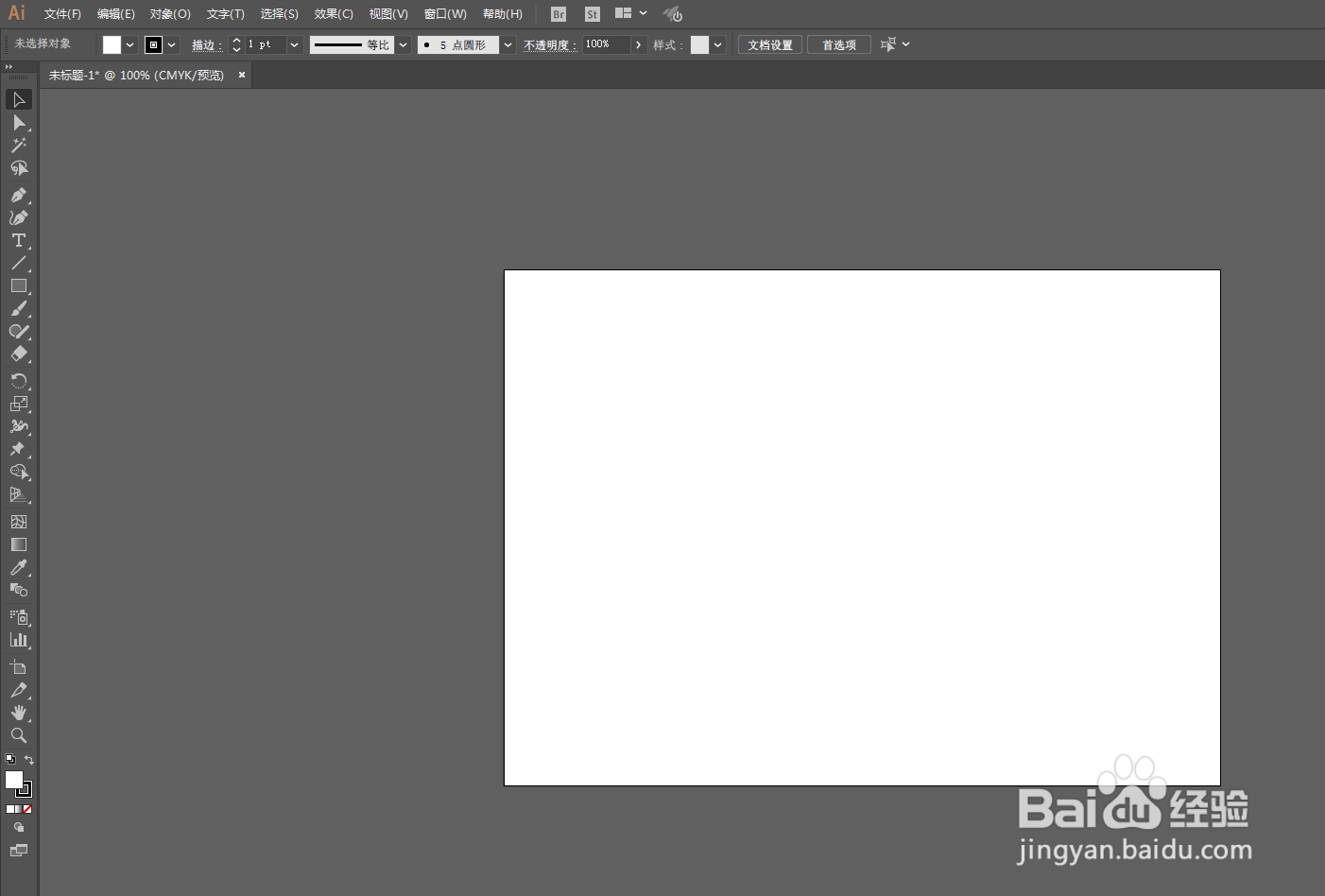The image size is (1325, 896).
Task: Open the graphic style dropdown
Action: pyautogui.click(x=718, y=44)
